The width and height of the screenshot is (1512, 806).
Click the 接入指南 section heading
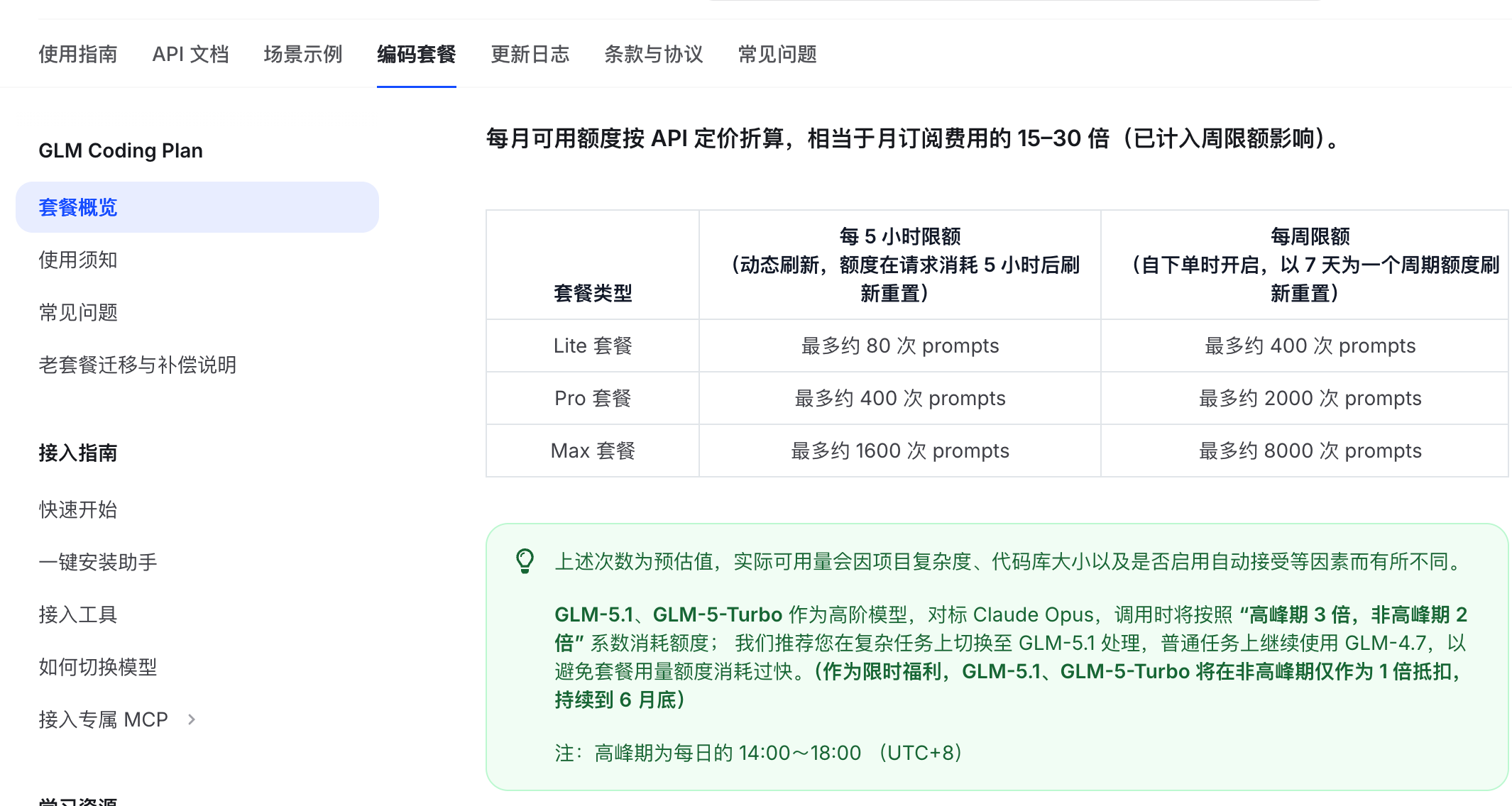[x=78, y=453]
